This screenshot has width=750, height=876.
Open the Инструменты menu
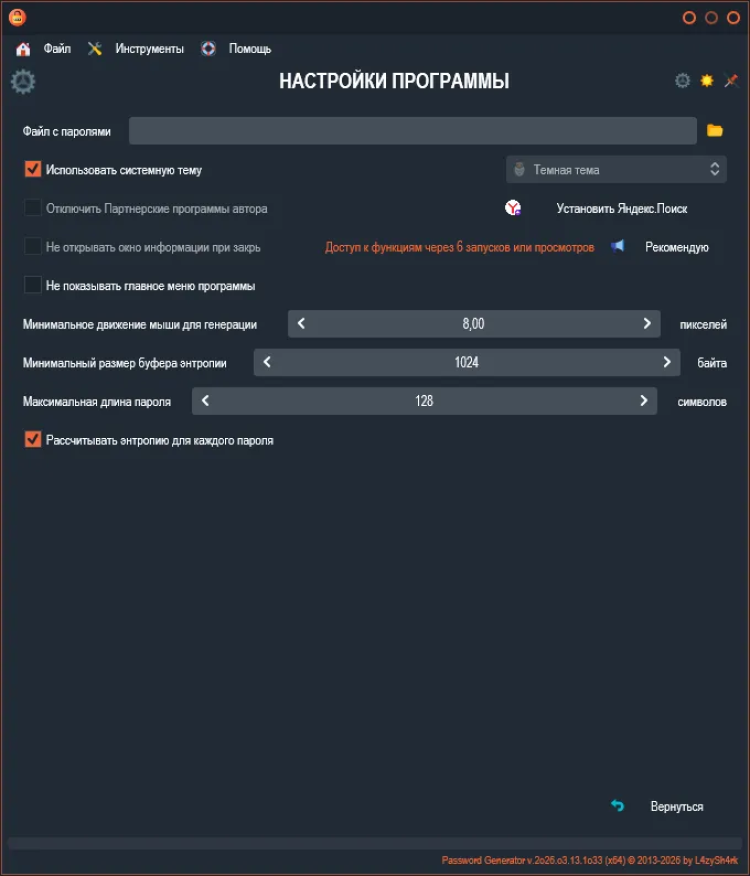pyautogui.click(x=149, y=49)
